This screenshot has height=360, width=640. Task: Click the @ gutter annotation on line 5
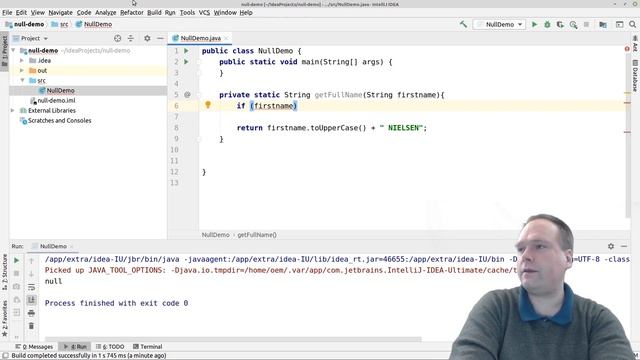pyautogui.click(x=187, y=95)
